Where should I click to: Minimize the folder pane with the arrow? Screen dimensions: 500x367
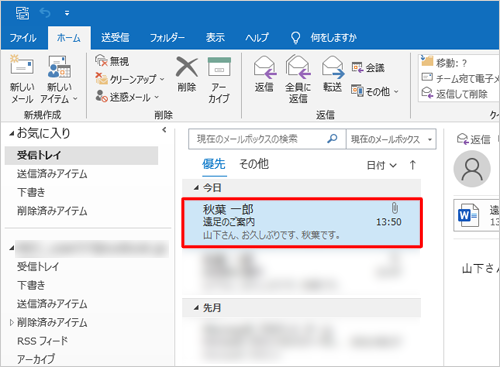coord(164,130)
